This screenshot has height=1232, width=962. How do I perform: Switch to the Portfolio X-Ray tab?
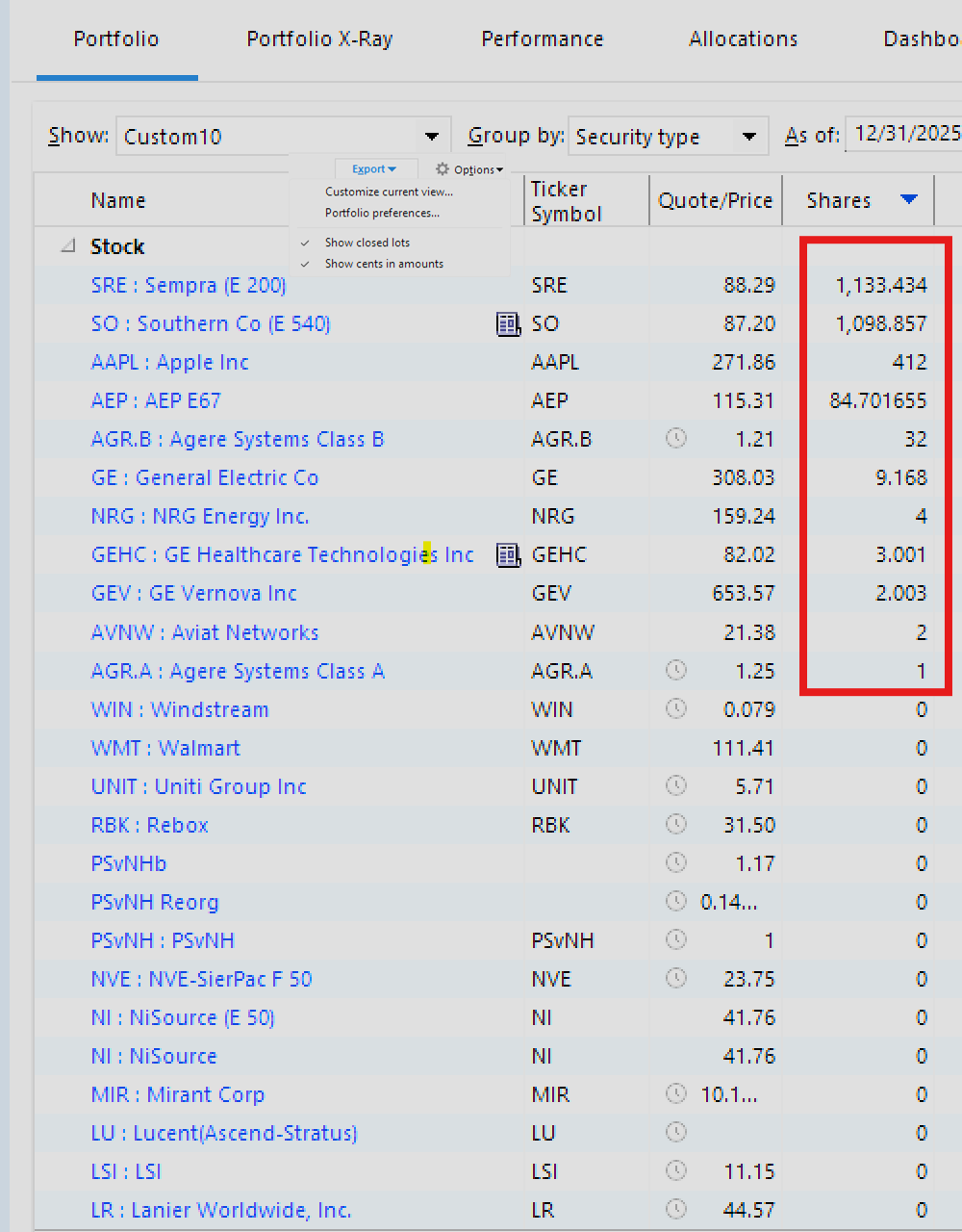tap(319, 39)
